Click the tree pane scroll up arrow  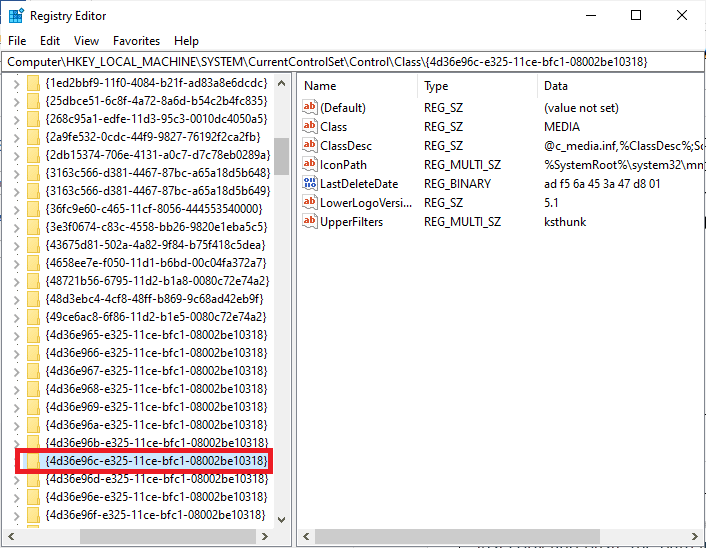pos(281,83)
